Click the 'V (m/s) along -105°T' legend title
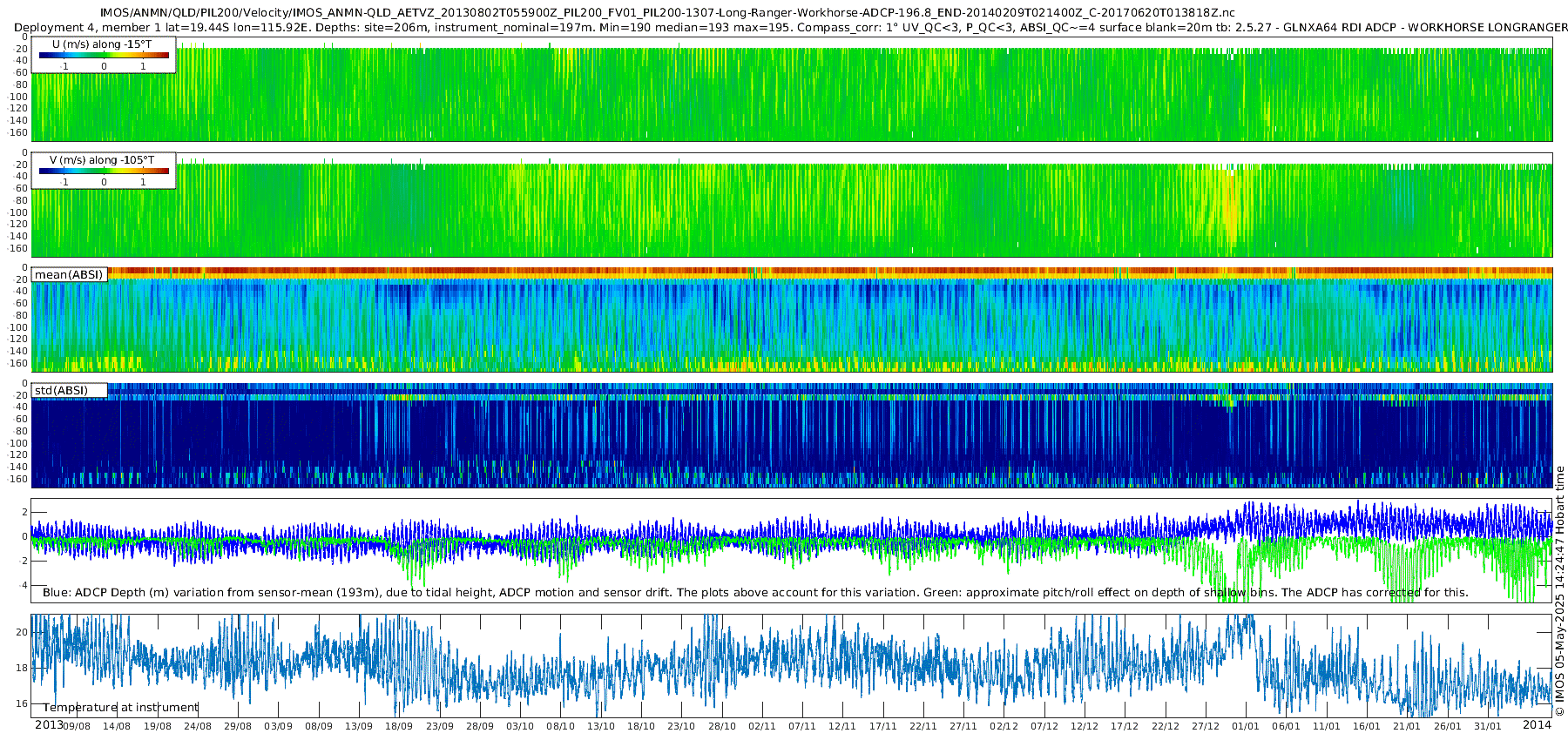This screenshot has height=740, width=1568. [102, 160]
